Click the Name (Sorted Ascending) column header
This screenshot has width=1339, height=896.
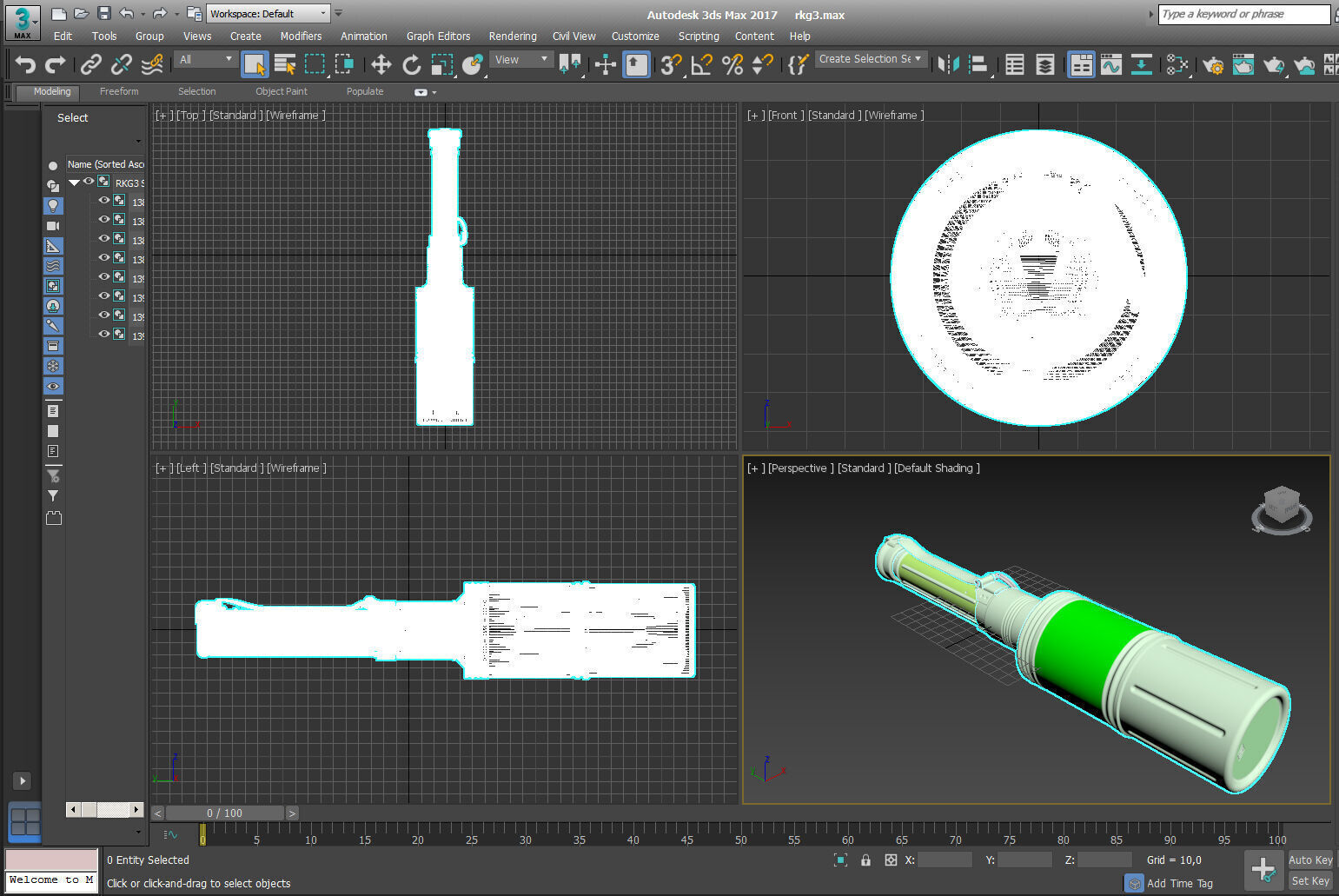click(105, 164)
